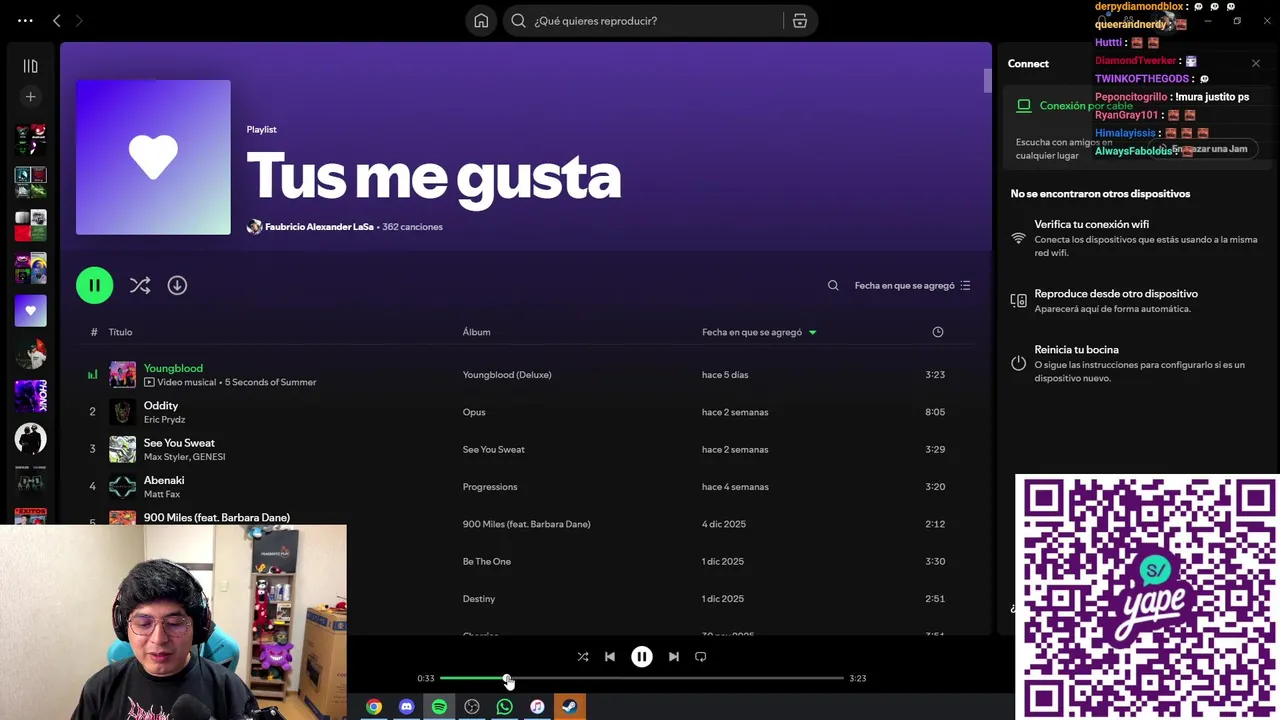Open 'Fecha en que se agregó' sort dropdown

click(x=912, y=286)
